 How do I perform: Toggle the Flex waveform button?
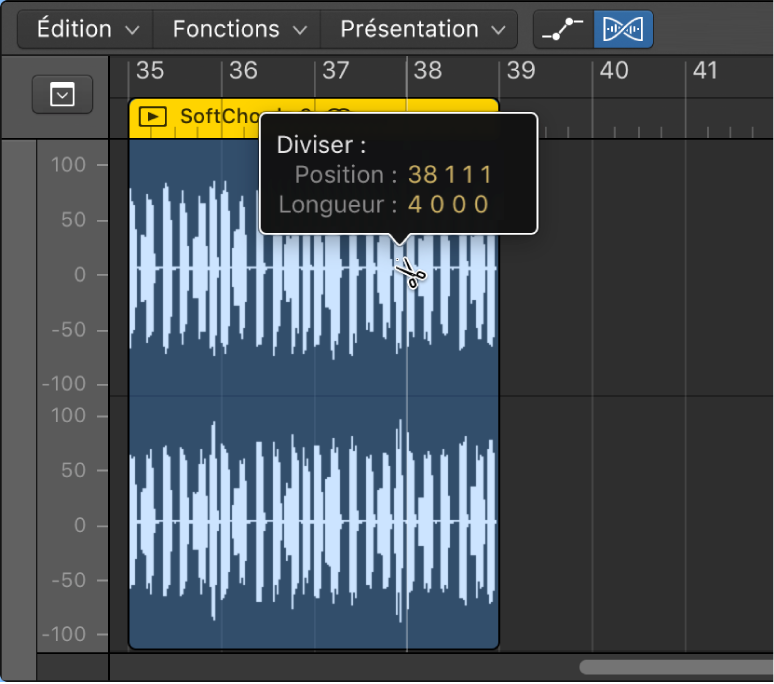(623, 30)
